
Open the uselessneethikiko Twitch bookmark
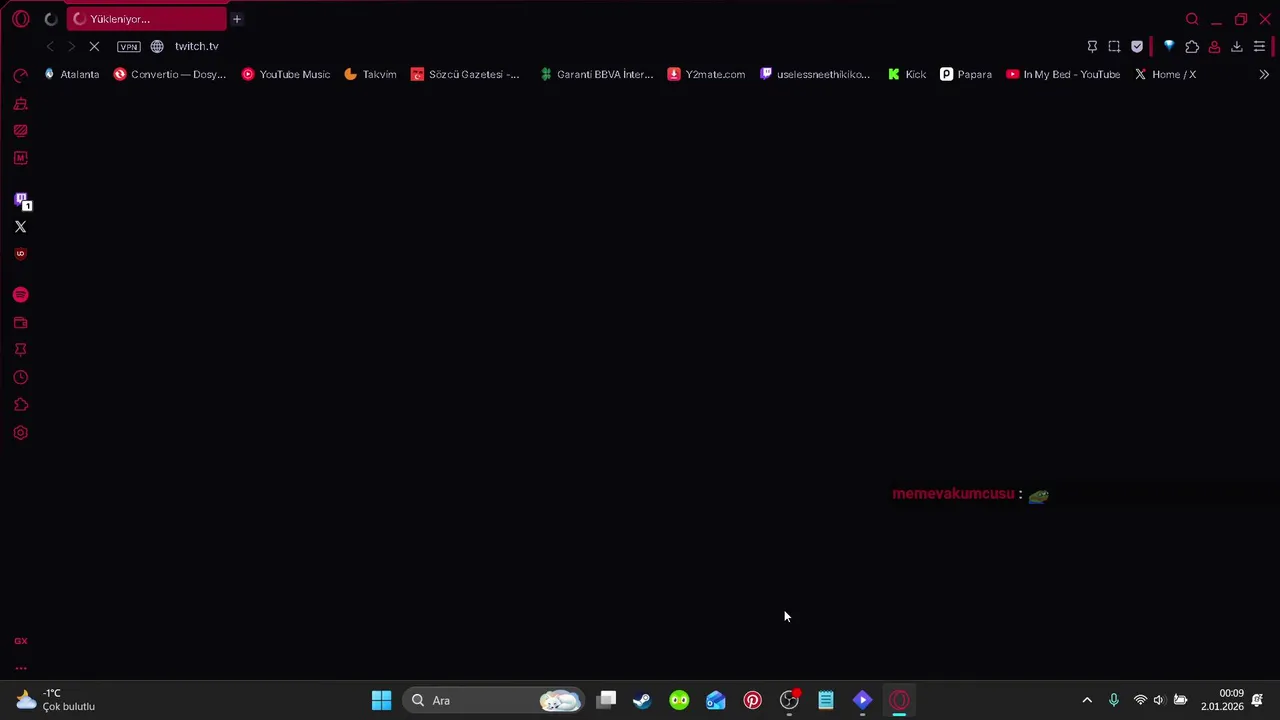pyautogui.click(x=815, y=74)
